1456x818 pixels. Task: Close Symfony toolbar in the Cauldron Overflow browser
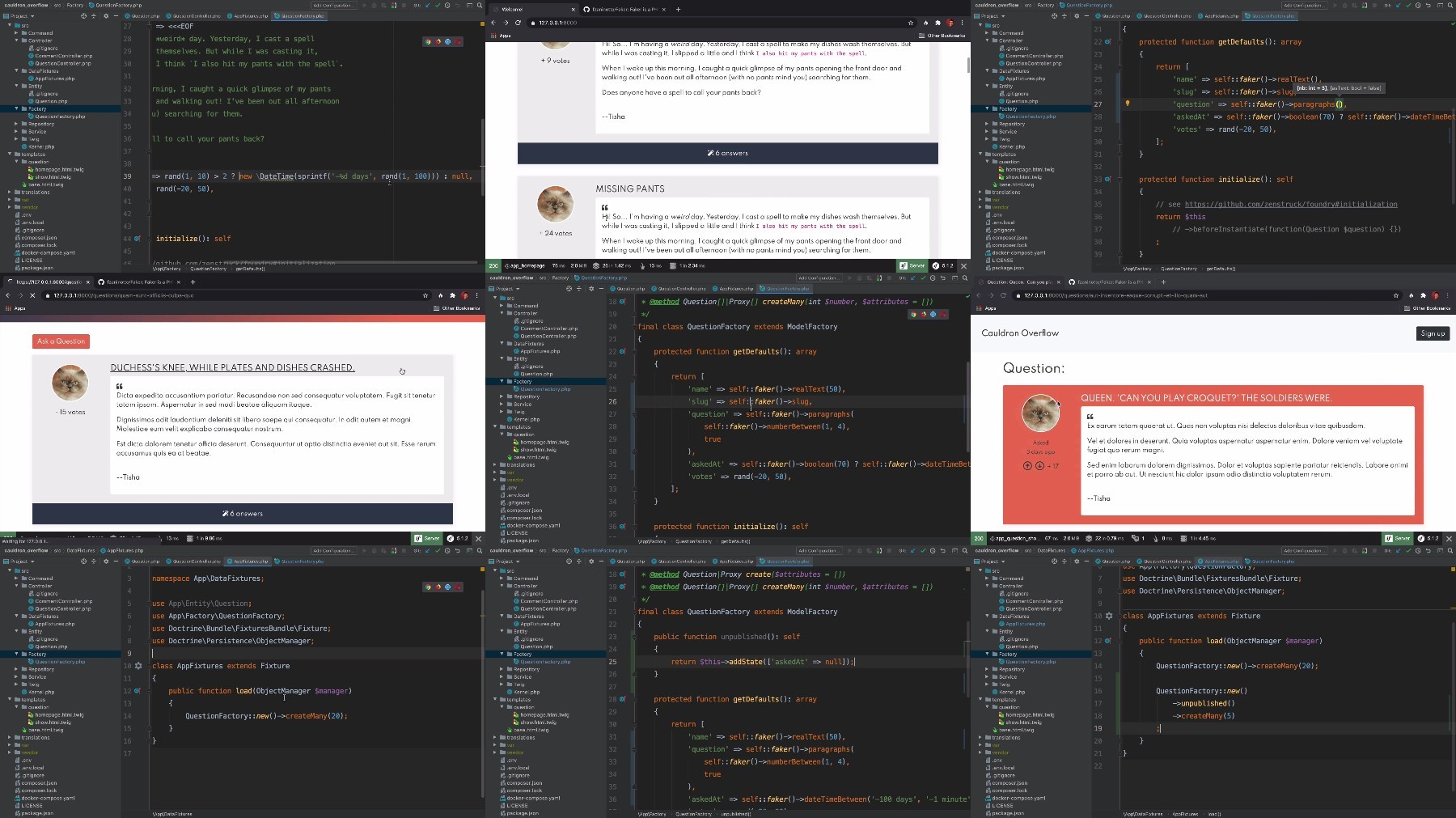(1449, 538)
